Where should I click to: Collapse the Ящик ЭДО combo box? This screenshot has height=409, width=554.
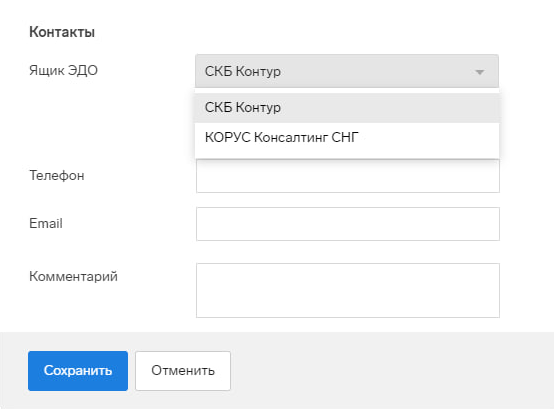click(347, 71)
